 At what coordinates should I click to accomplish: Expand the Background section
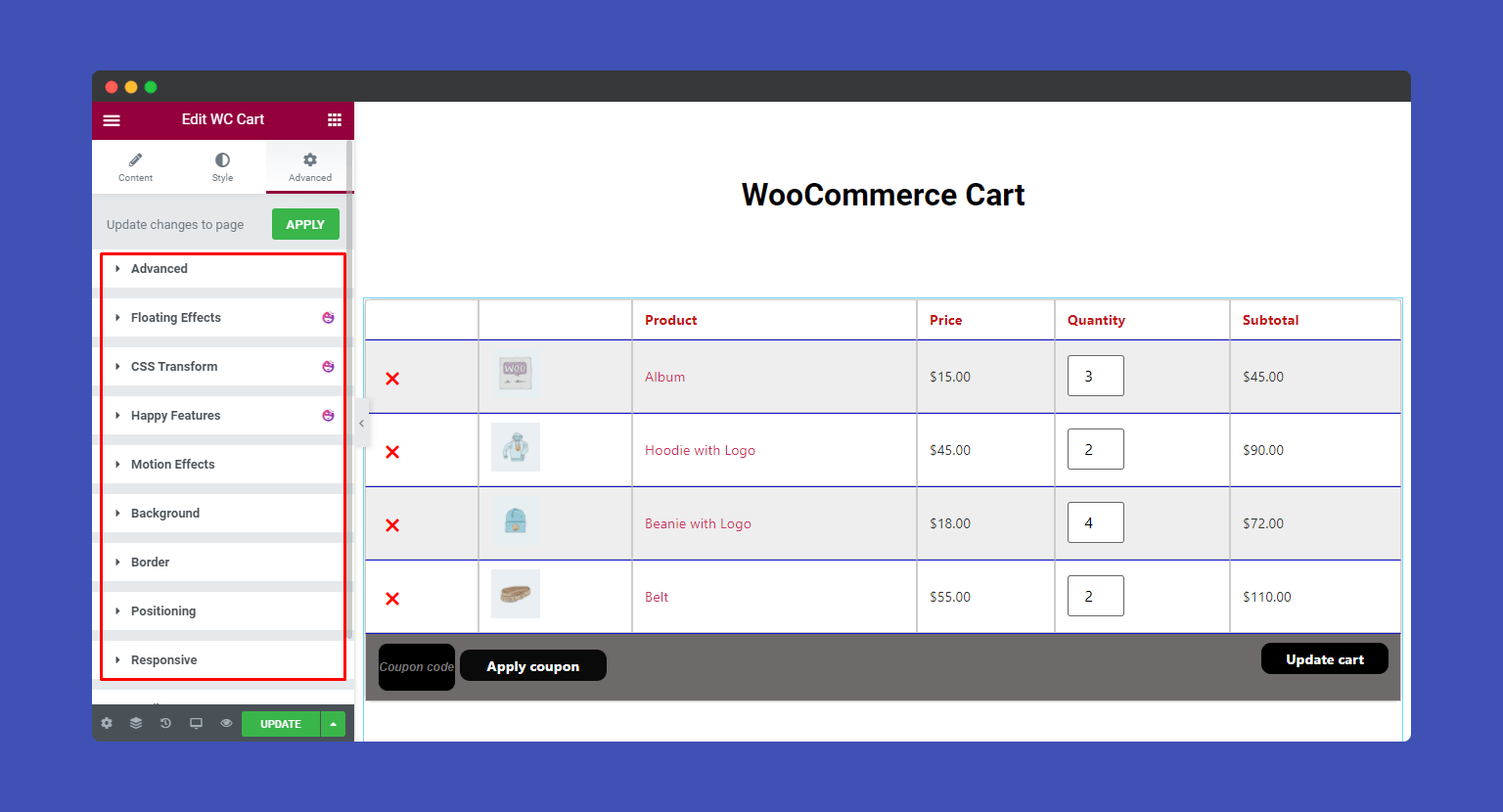[x=222, y=514]
